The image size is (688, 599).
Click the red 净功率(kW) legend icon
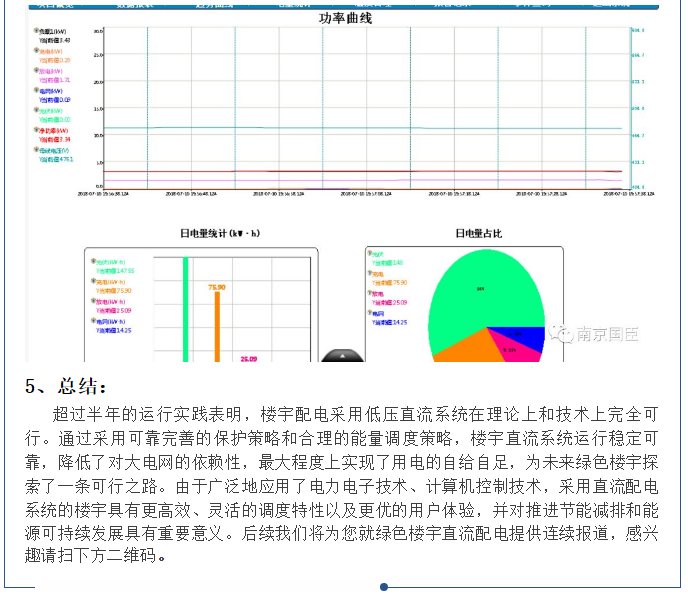37,130
